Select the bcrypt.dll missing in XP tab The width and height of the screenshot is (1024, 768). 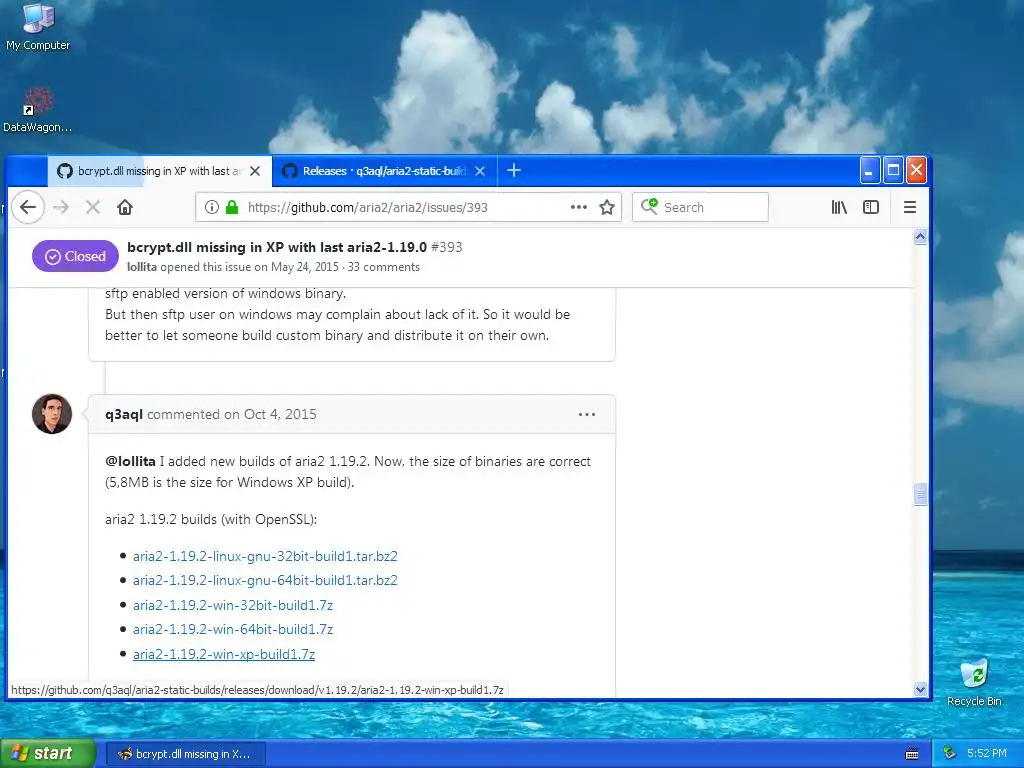[161, 171]
